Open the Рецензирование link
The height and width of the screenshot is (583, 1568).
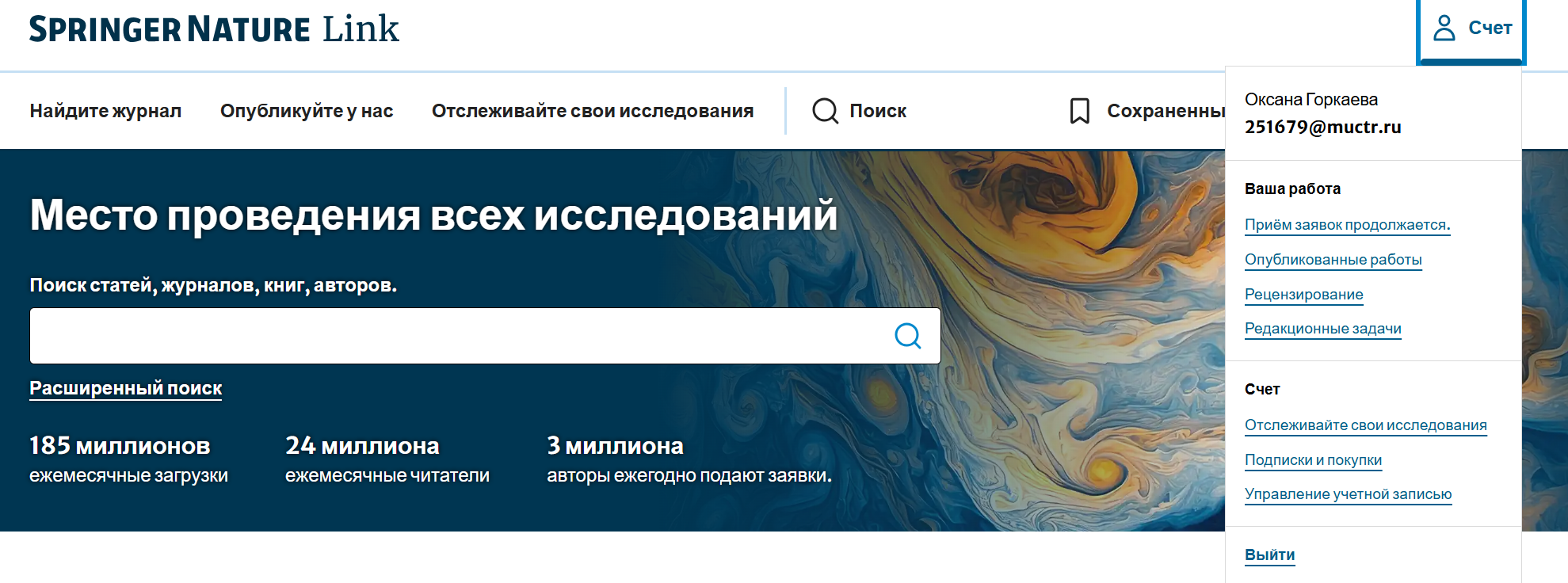(1303, 295)
